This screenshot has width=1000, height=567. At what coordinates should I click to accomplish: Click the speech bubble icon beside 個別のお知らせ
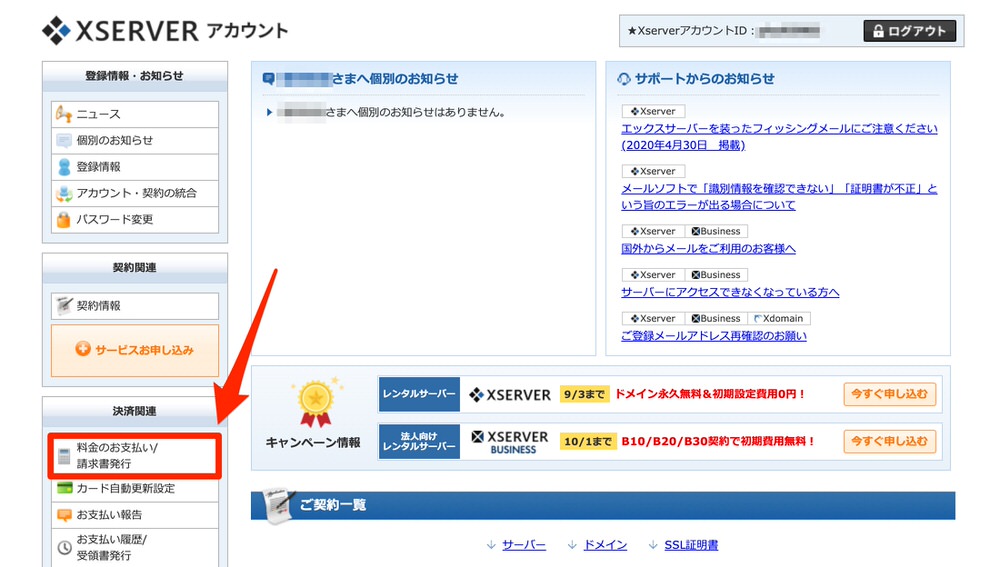[x=64, y=140]
